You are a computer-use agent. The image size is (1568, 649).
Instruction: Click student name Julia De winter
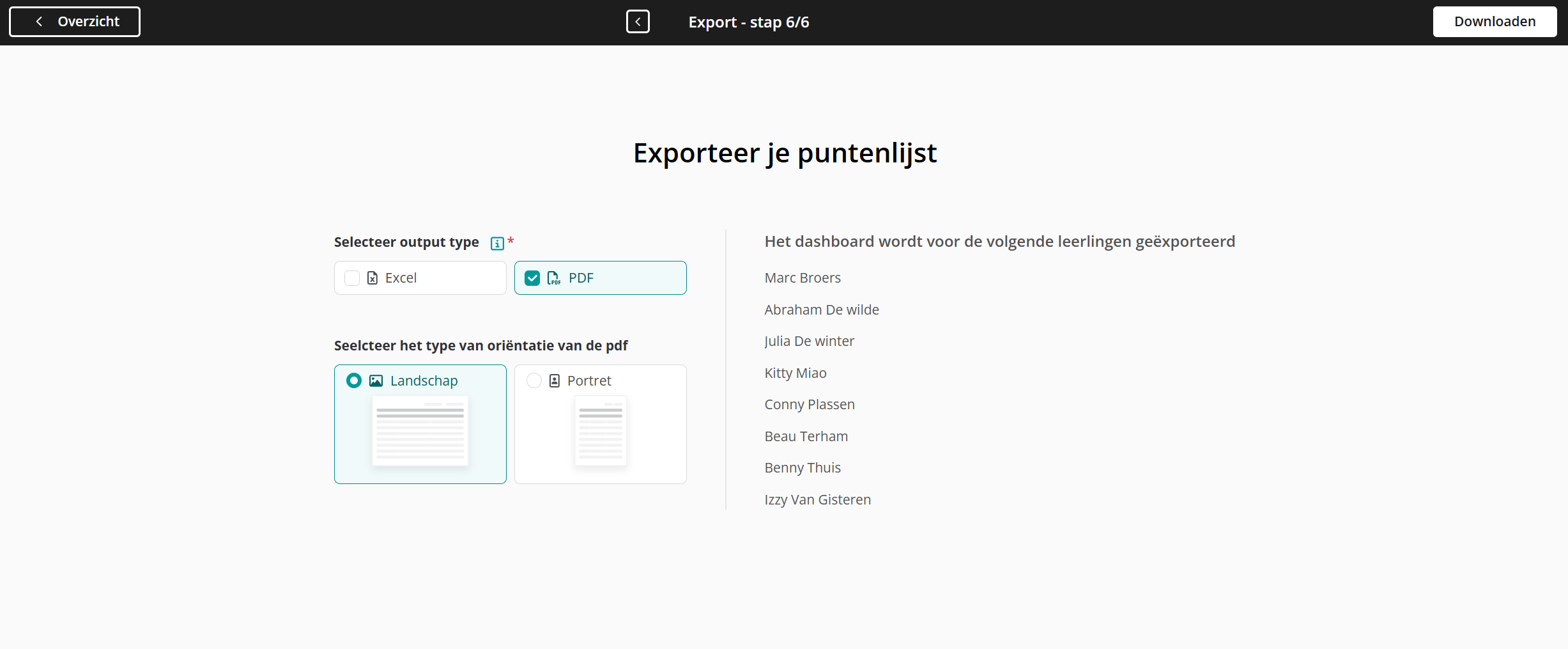(x=810, y=341)
